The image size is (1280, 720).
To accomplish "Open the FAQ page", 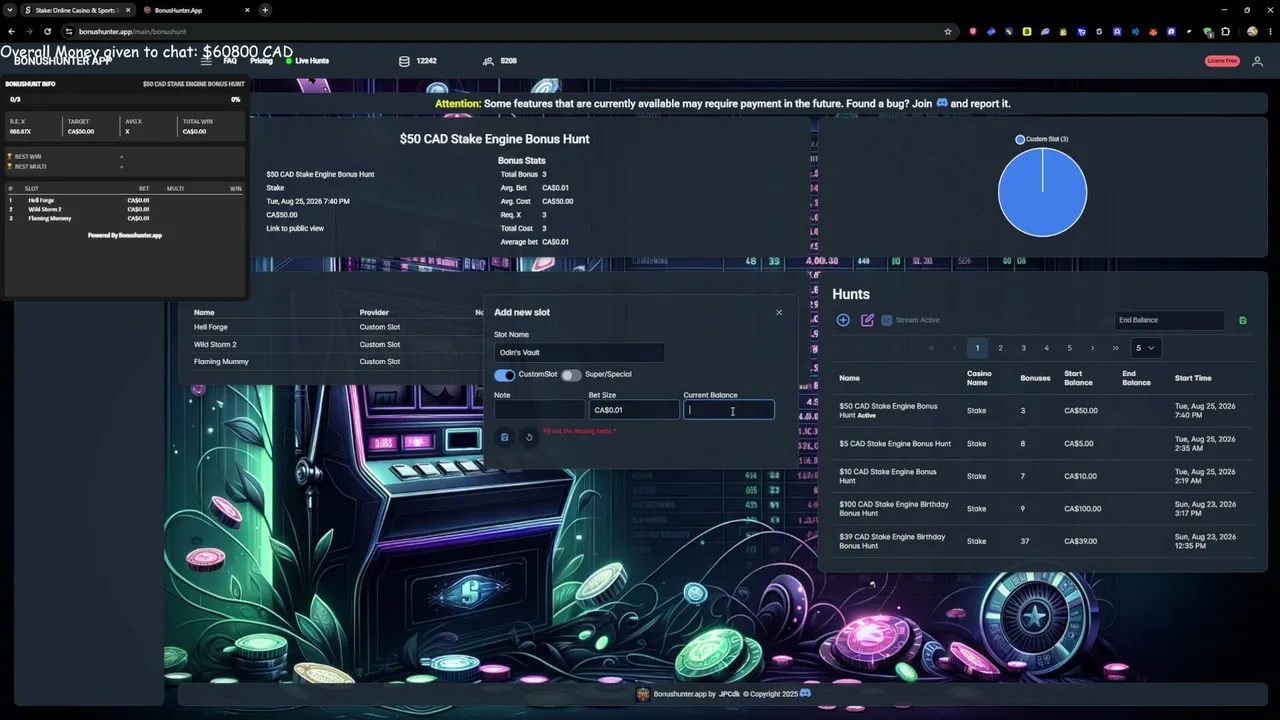I will [230, 61].
